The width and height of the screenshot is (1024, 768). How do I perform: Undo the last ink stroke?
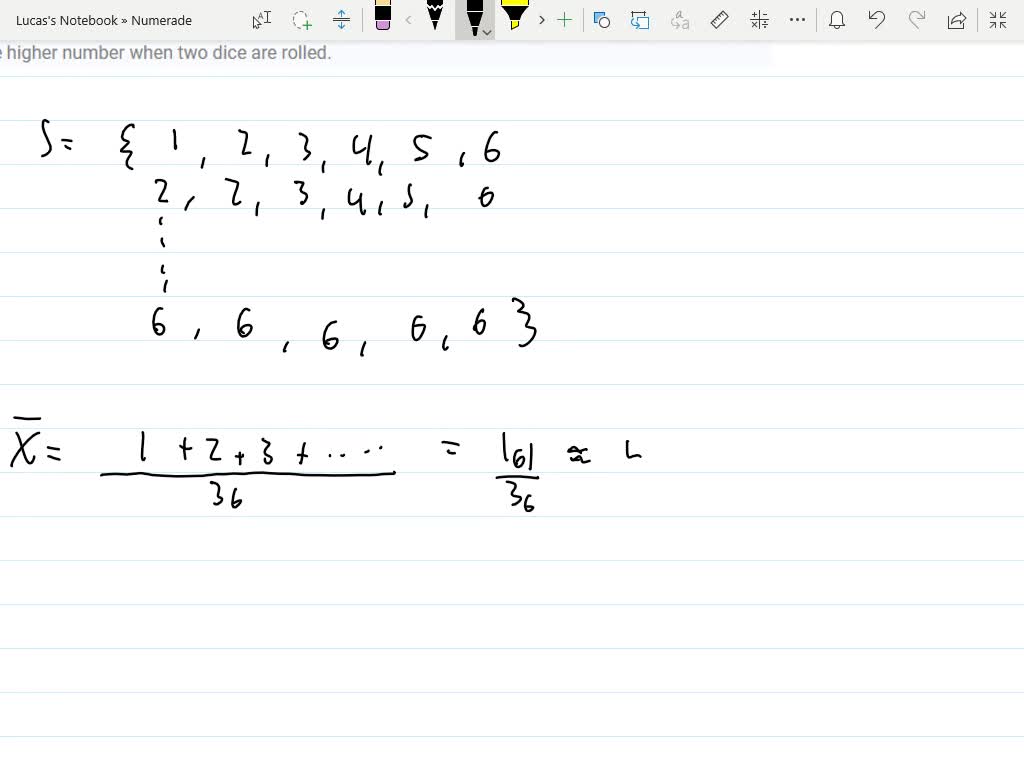pos(877,20)
